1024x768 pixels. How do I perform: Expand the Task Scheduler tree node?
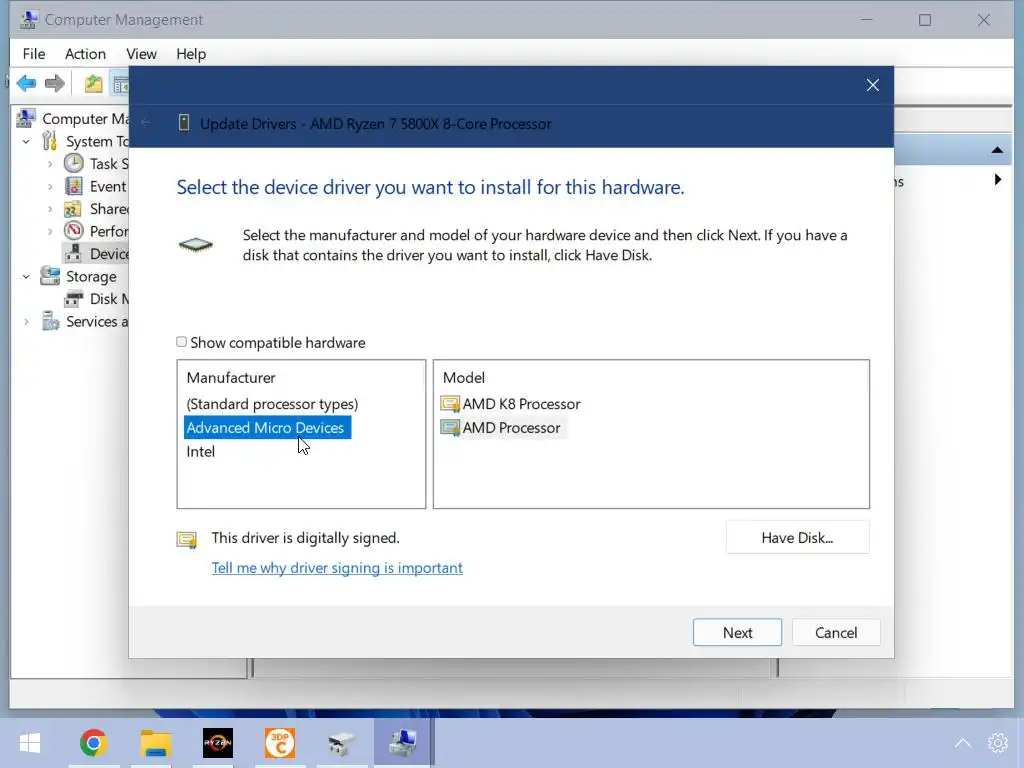50,164
